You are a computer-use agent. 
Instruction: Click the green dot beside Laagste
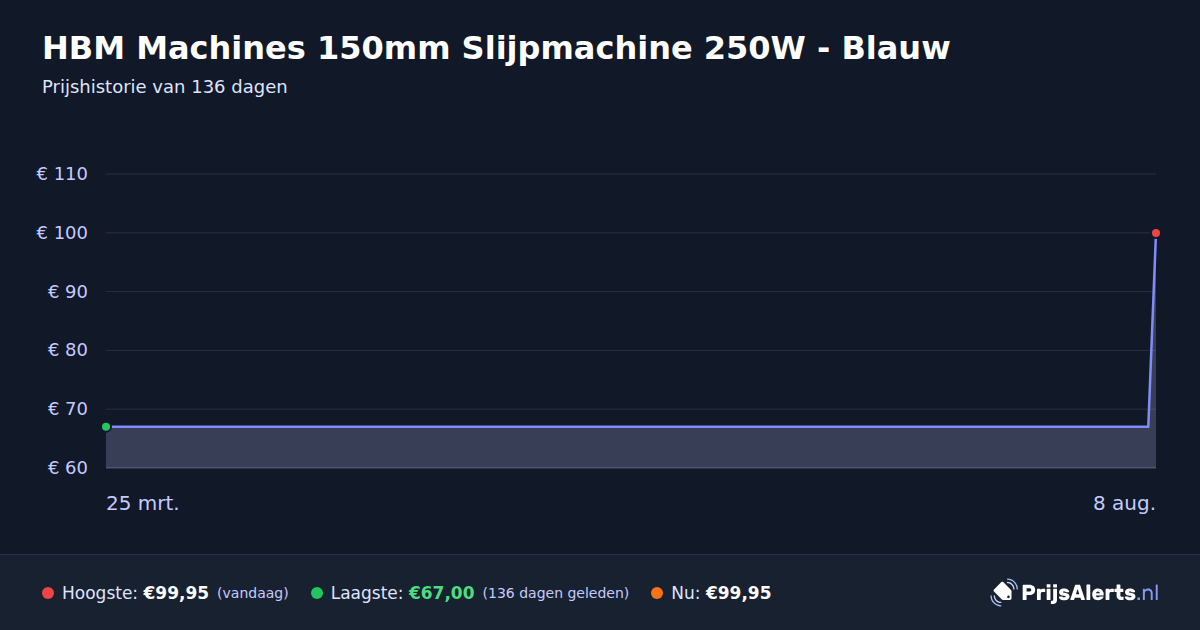point(317,593)
